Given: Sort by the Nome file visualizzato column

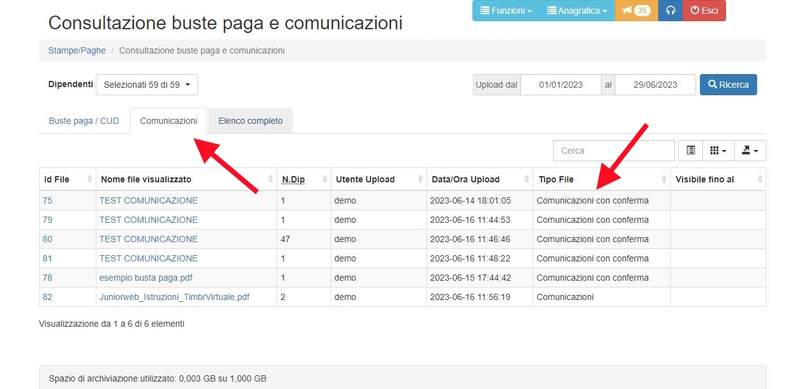Looking at the screenshot, I should click(x=186, y=179).
